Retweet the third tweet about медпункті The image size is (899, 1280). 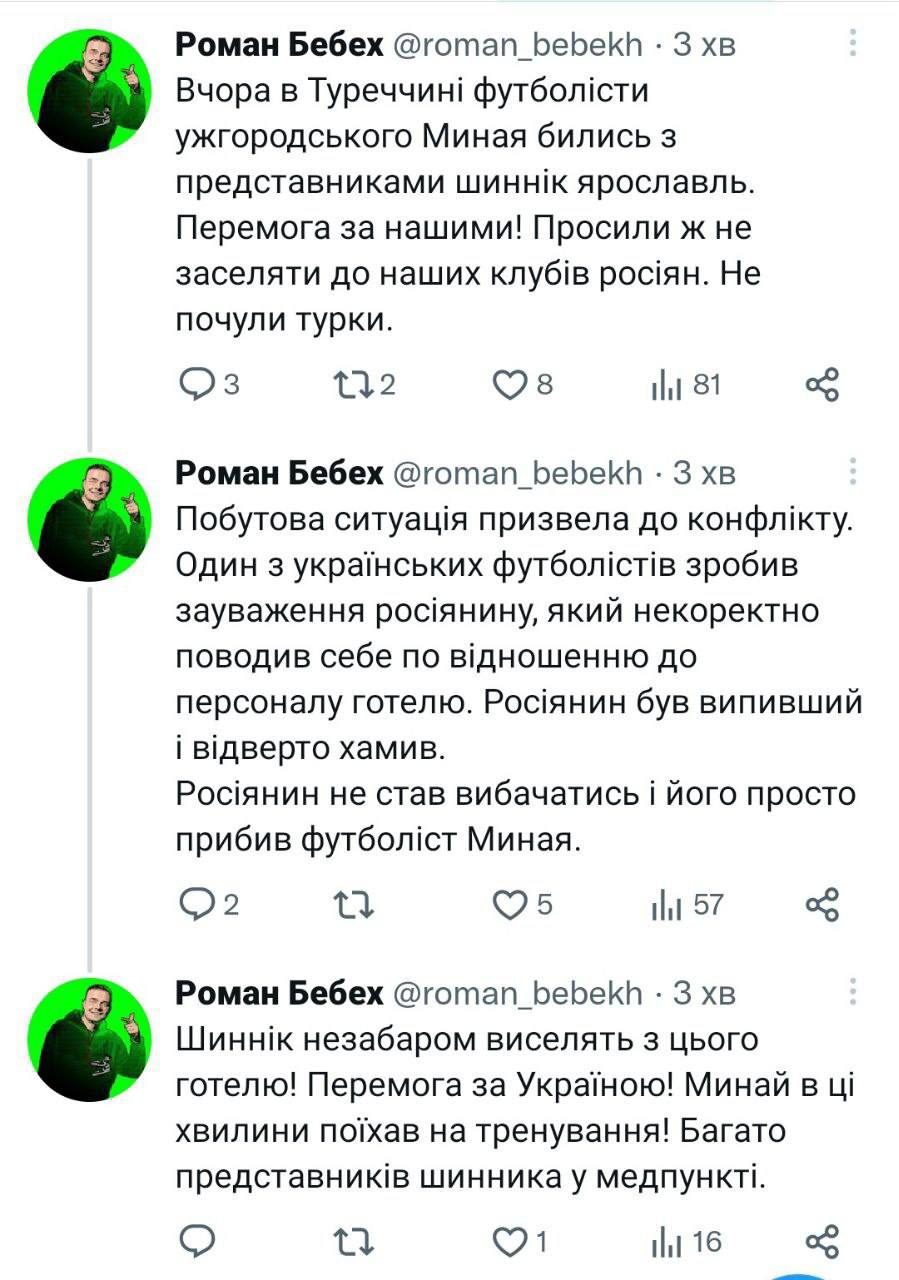coord(353,1242)
